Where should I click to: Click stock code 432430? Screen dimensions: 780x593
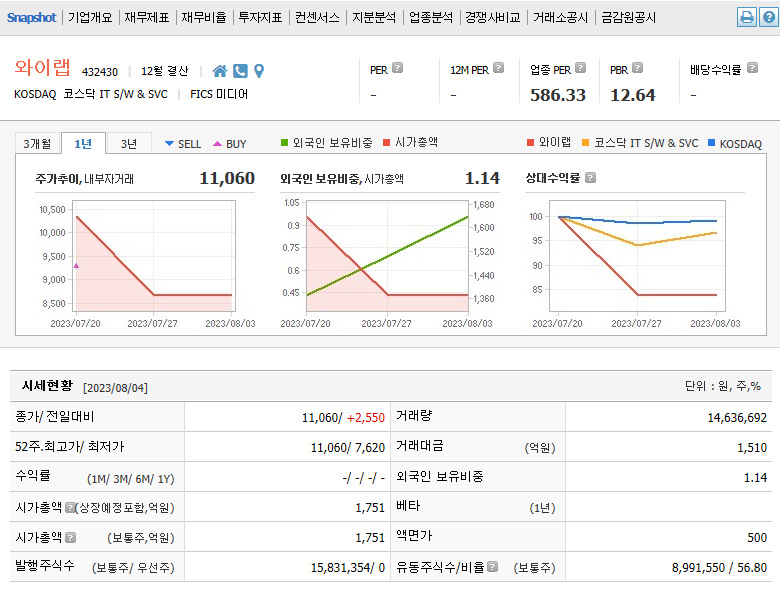[99, 72]
